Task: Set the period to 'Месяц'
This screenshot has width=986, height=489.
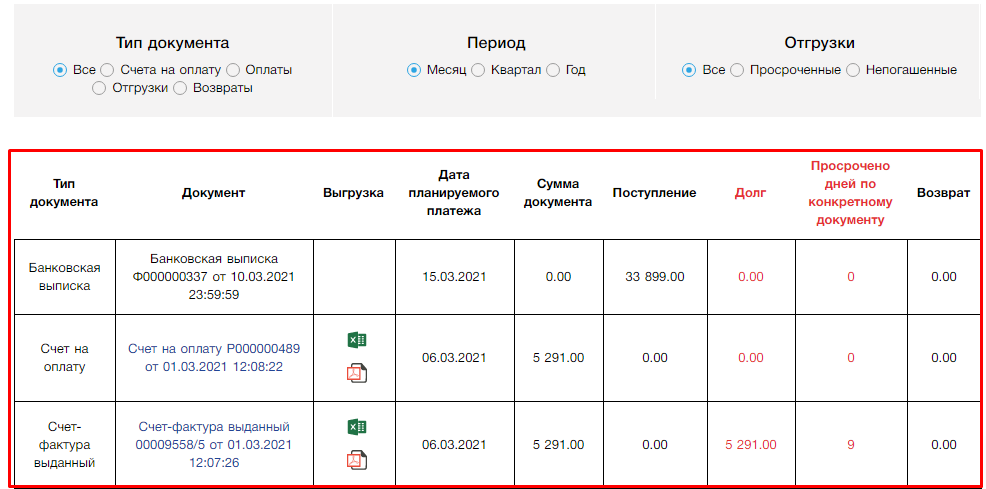Action: 414,70
